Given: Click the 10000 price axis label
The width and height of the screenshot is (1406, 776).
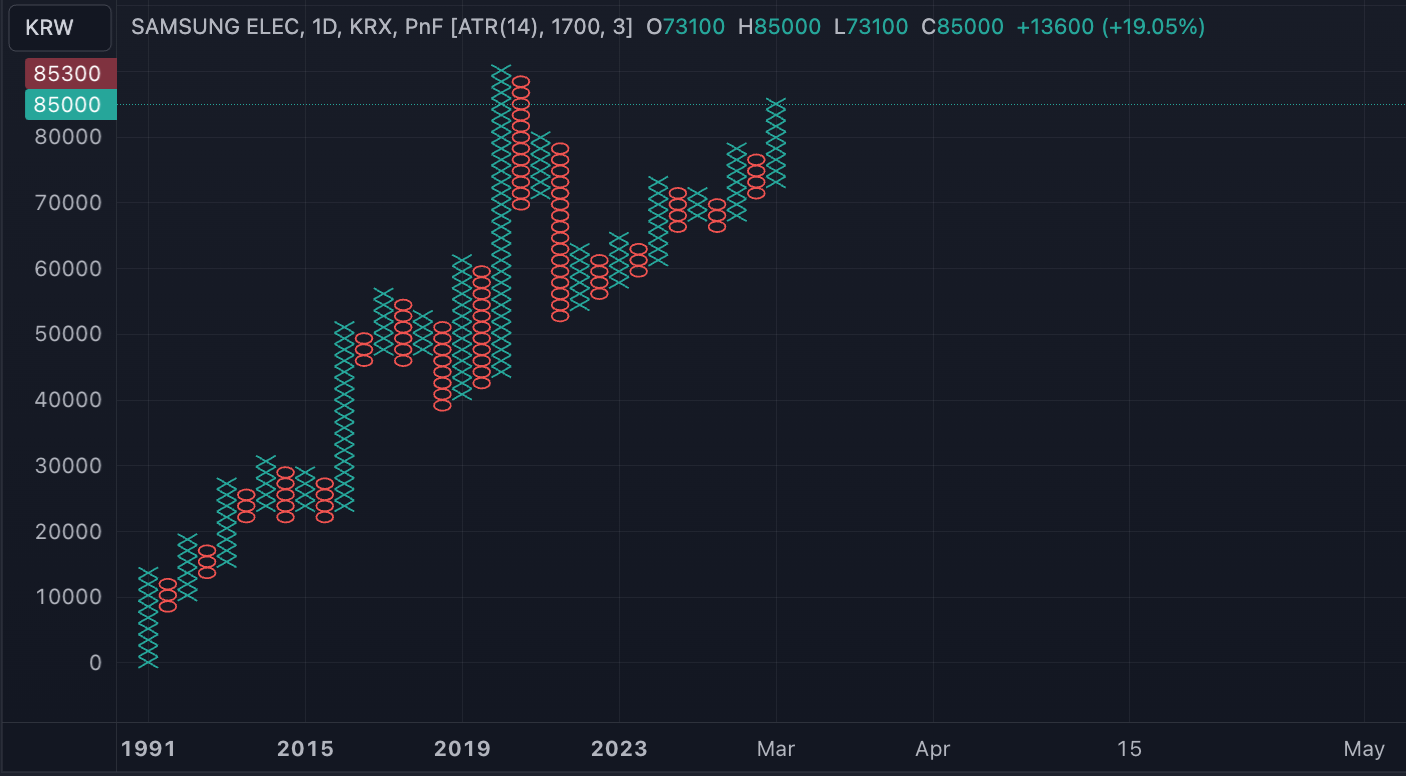Looking at the screenshot, I should tap(68, 597).
